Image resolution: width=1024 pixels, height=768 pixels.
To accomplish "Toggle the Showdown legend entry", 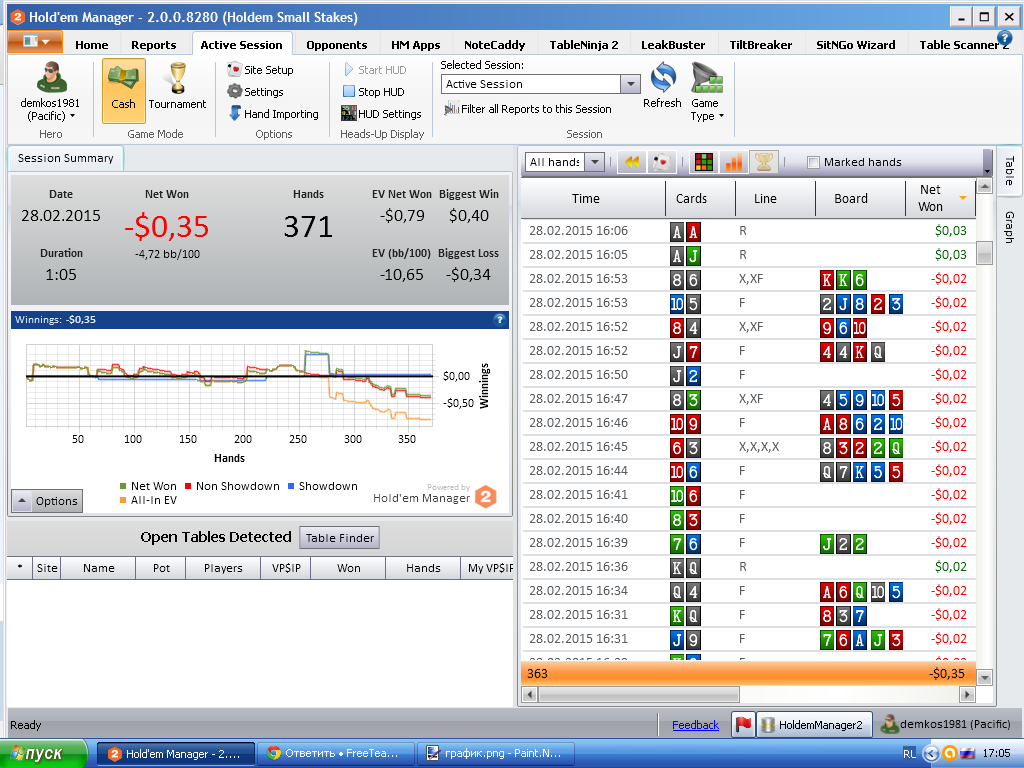I will [323, 486].
